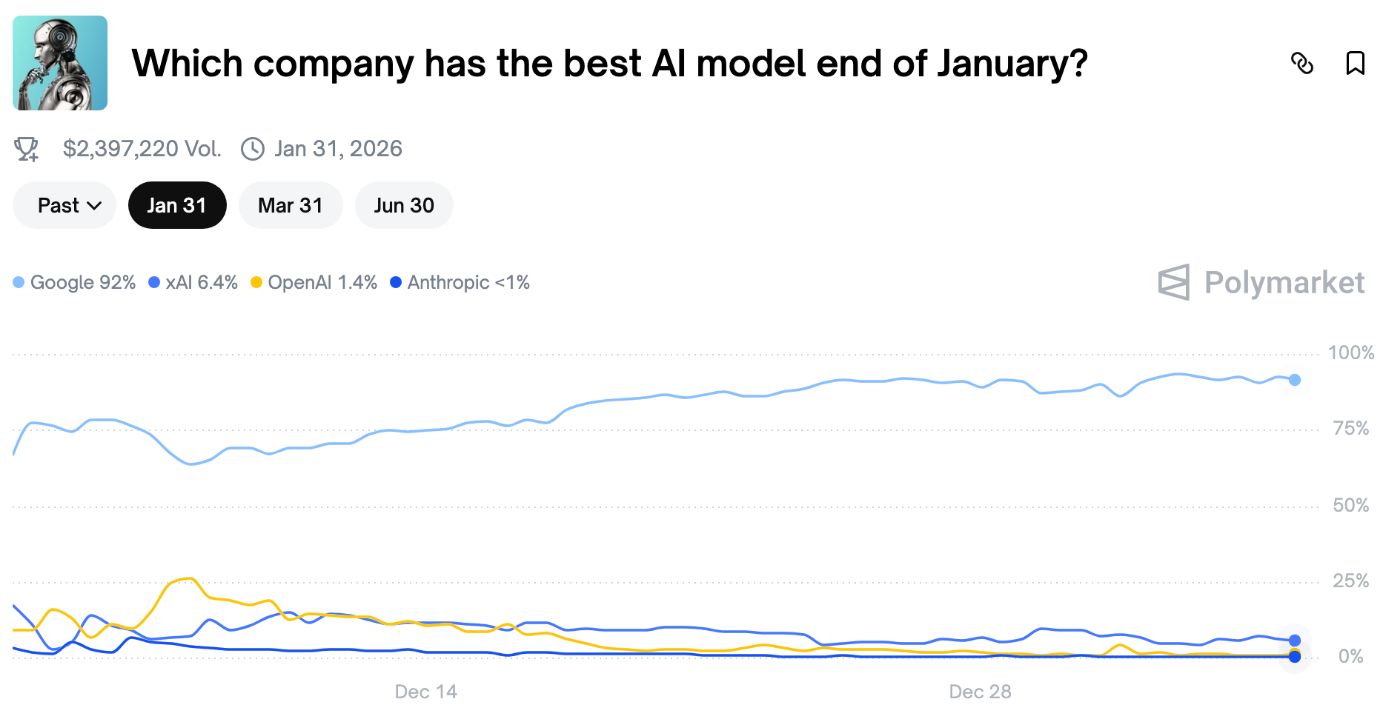The image size is (1400, 719).
Task: Click the light-blue dot marking Google in the legend
Action: [17, 282]
